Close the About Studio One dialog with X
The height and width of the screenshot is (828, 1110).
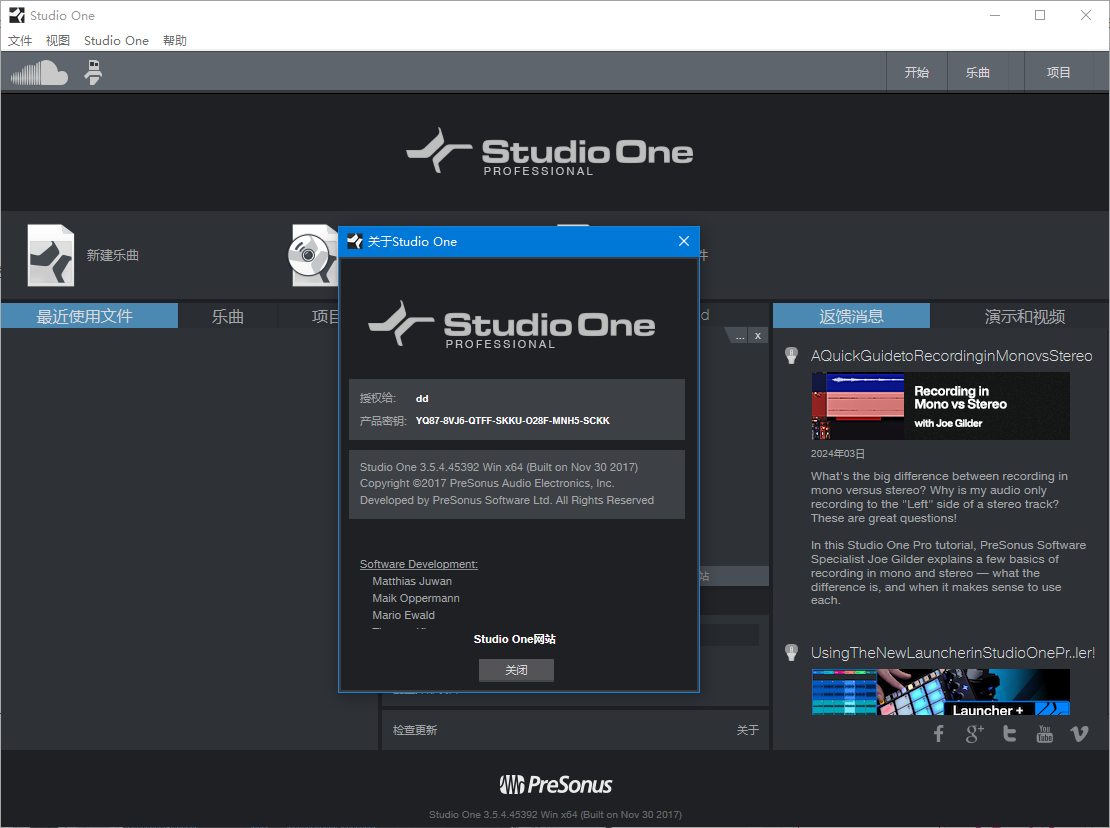click(x=683, y=241)
